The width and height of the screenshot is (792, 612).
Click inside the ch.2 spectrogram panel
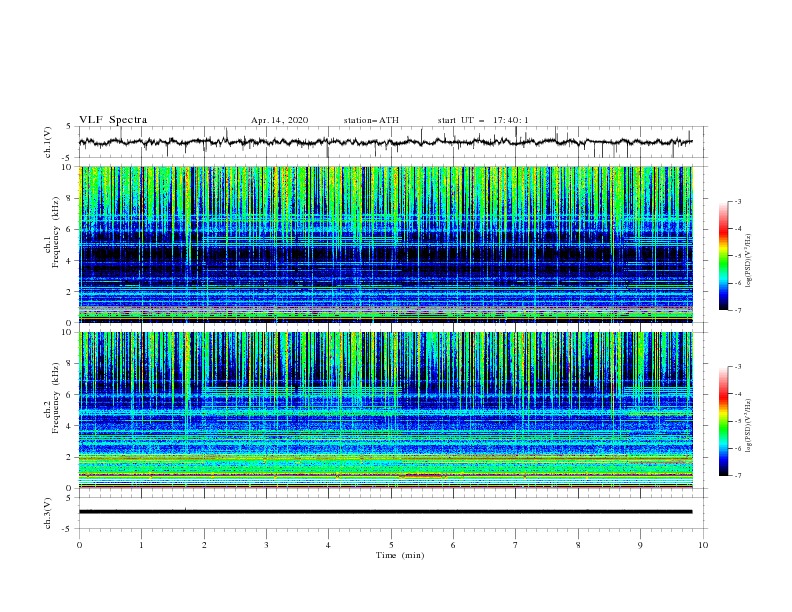pos(386,410)
